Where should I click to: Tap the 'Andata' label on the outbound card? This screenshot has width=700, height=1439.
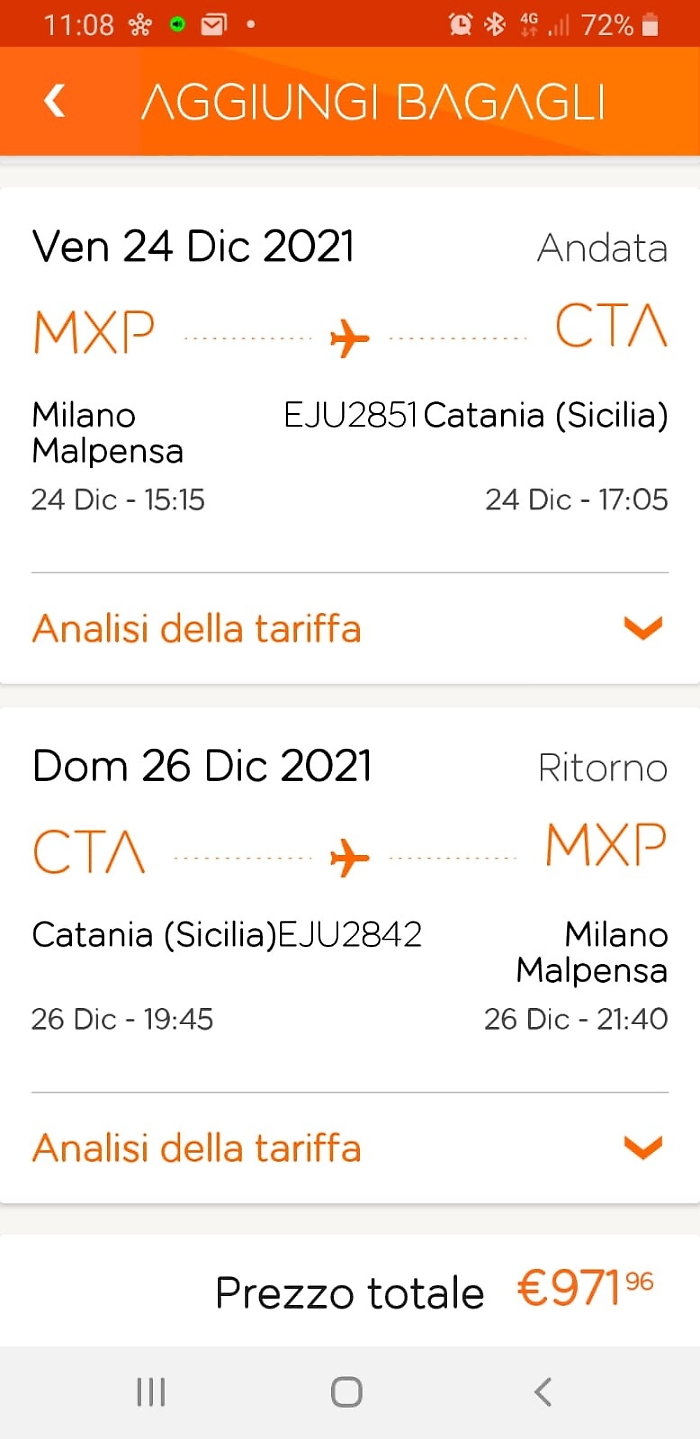click(x=602, y=248)
